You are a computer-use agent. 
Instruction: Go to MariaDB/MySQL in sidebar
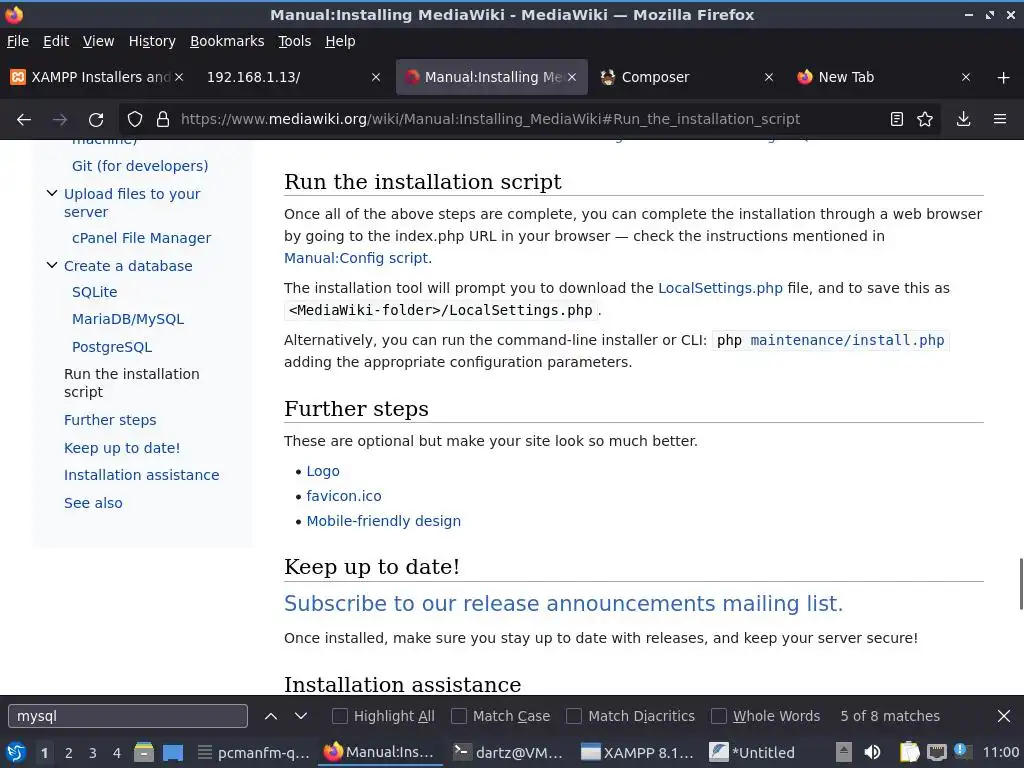click(x=128, y=319)
